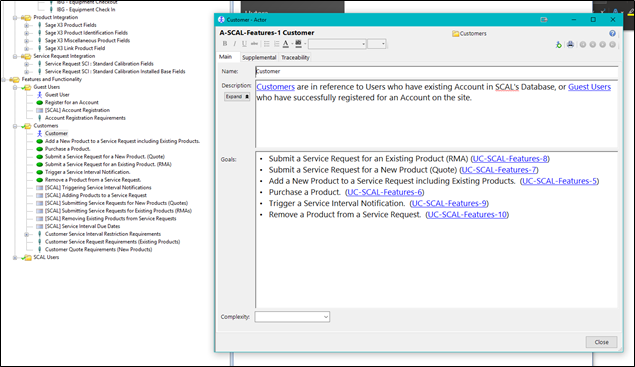Click the [SCAL] Account Registration storyboard icon
The width and height of the screenshot is (635, 367).
[x=39, y=110]
